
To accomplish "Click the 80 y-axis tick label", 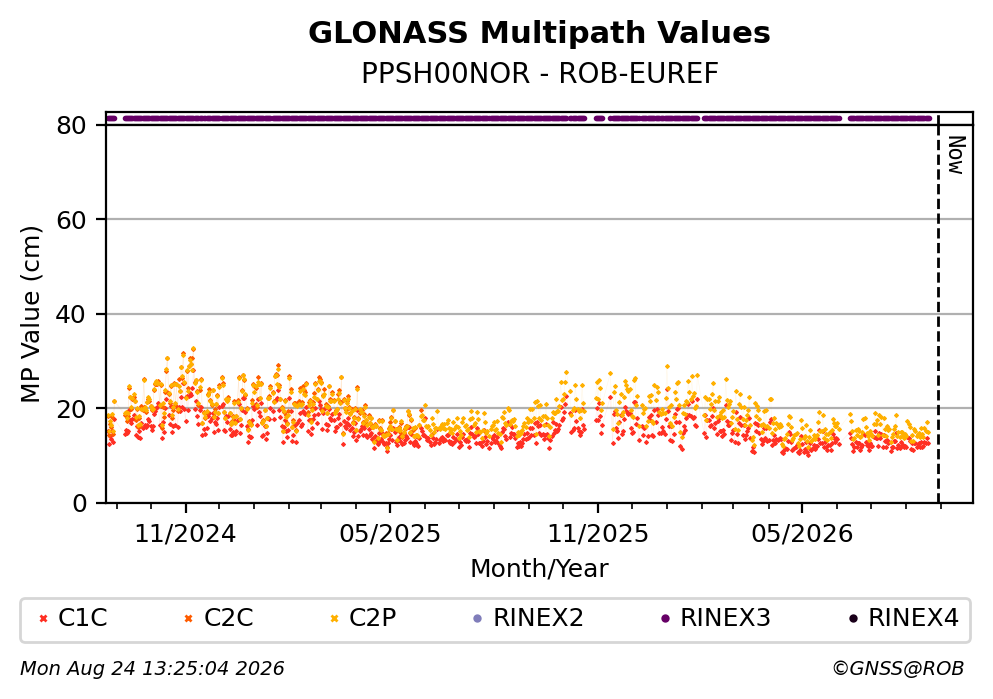I will click(71, 126).
